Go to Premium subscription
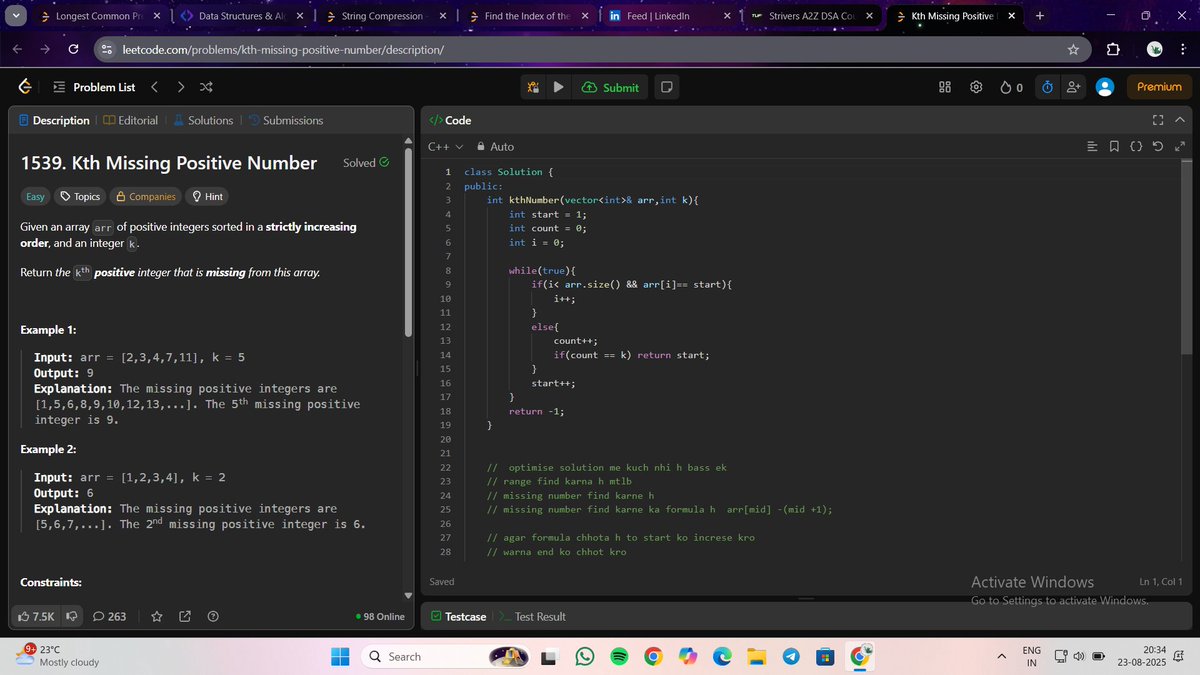Screen dimensions: 1200x675 [1159, 87]
